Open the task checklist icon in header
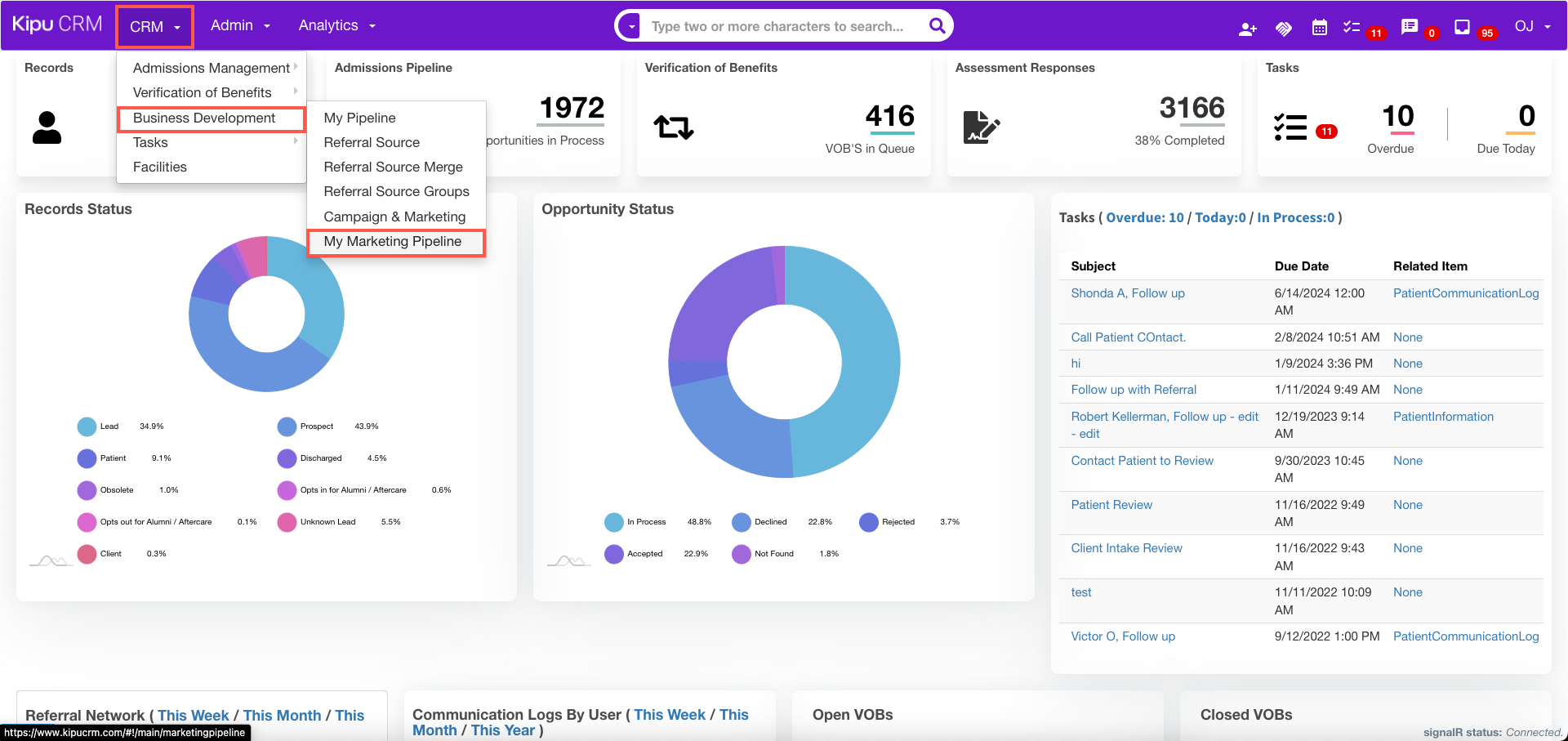Viewport: 1568px width, 741px height. tap(1352, 28)
